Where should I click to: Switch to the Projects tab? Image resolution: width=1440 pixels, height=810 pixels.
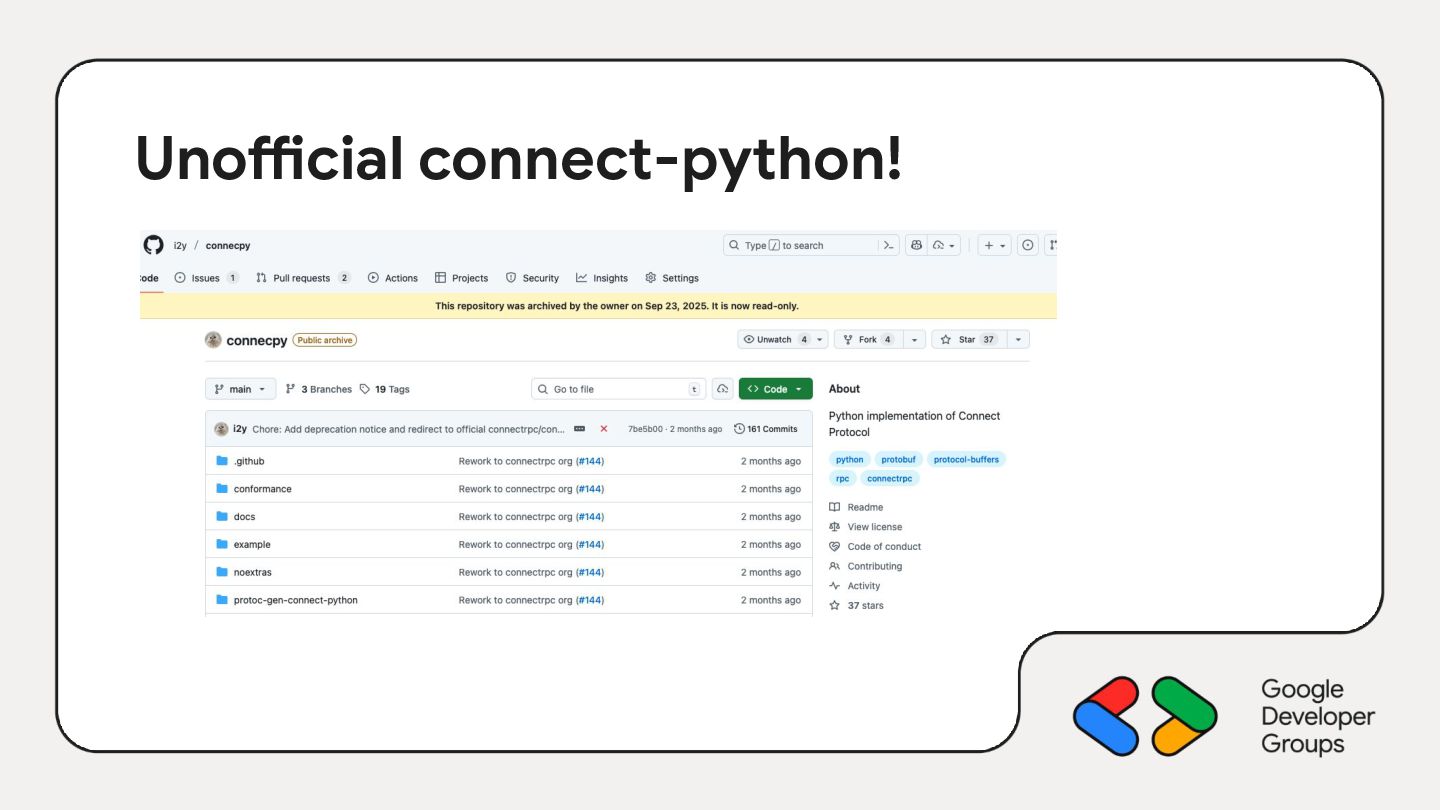coord(462,278)
